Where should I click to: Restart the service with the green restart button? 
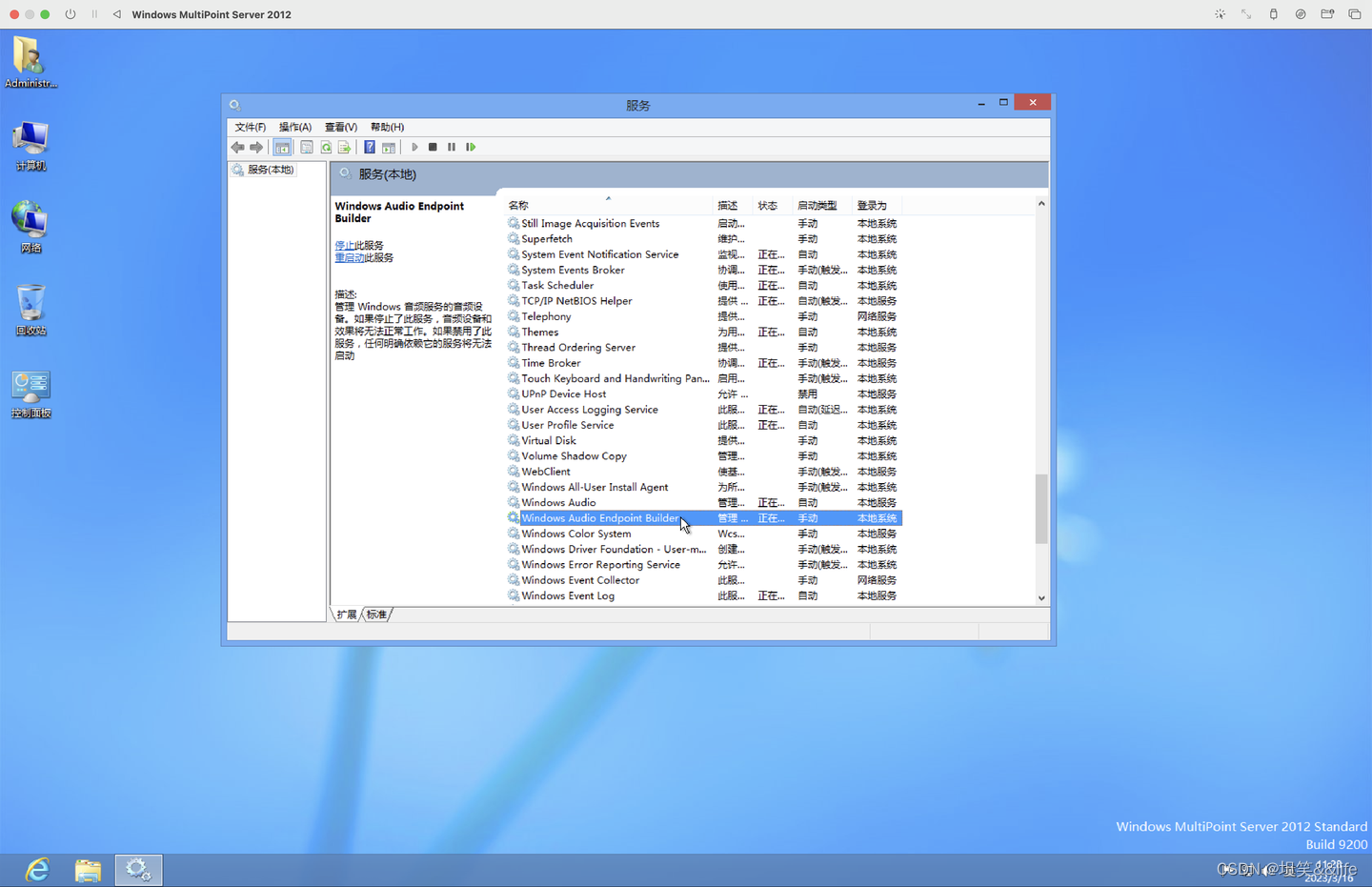pyautogui.click(x=471, y=148)
